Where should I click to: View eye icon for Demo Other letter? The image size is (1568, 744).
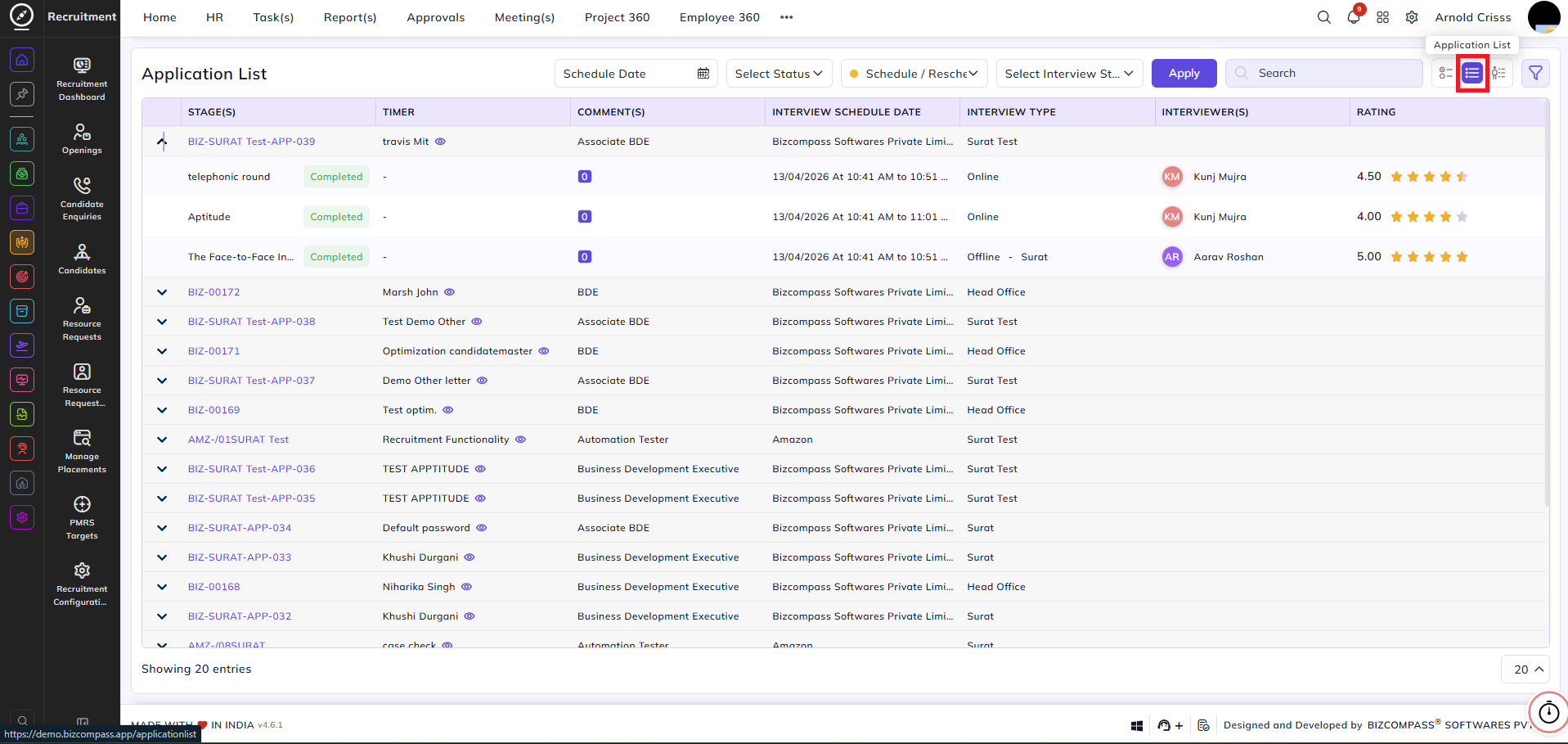[x=482, y=381]
